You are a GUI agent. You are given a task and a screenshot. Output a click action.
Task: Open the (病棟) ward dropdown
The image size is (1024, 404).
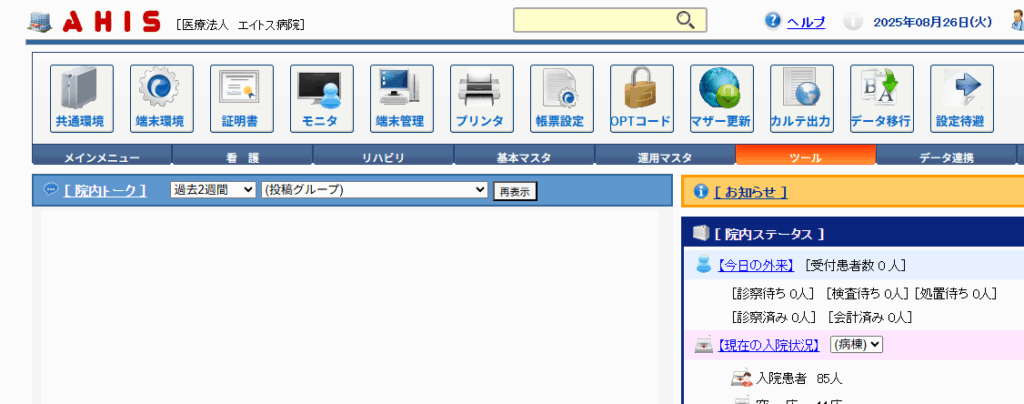click(856, 345)
